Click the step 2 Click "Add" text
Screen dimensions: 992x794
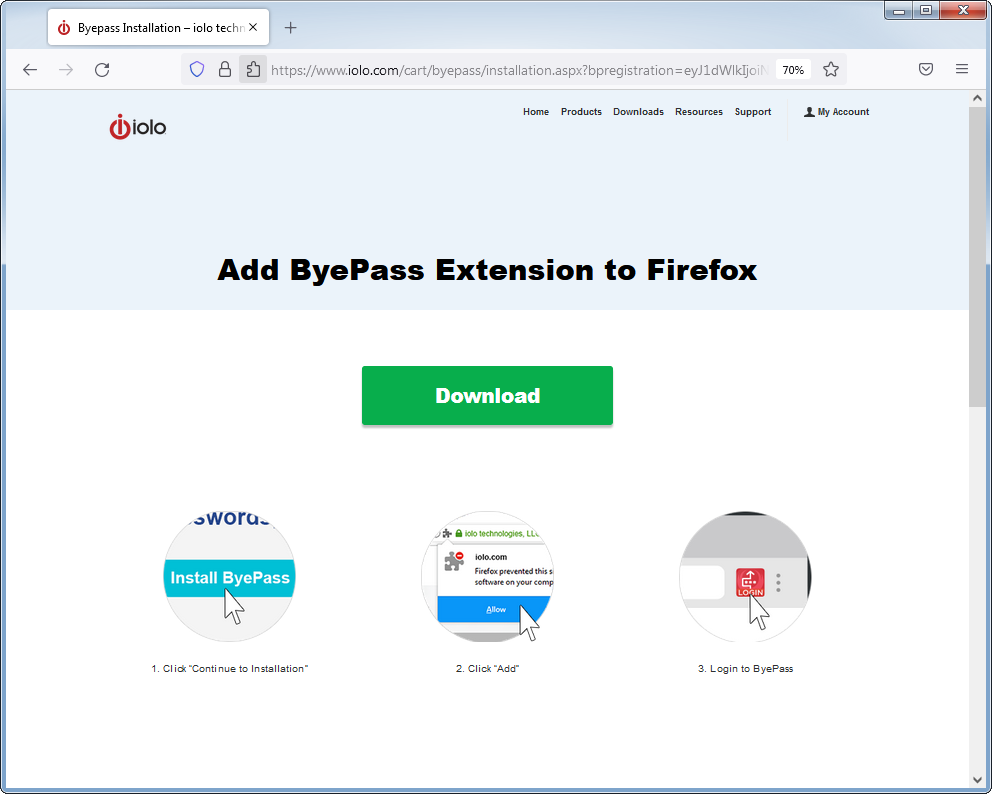point(487,669)
